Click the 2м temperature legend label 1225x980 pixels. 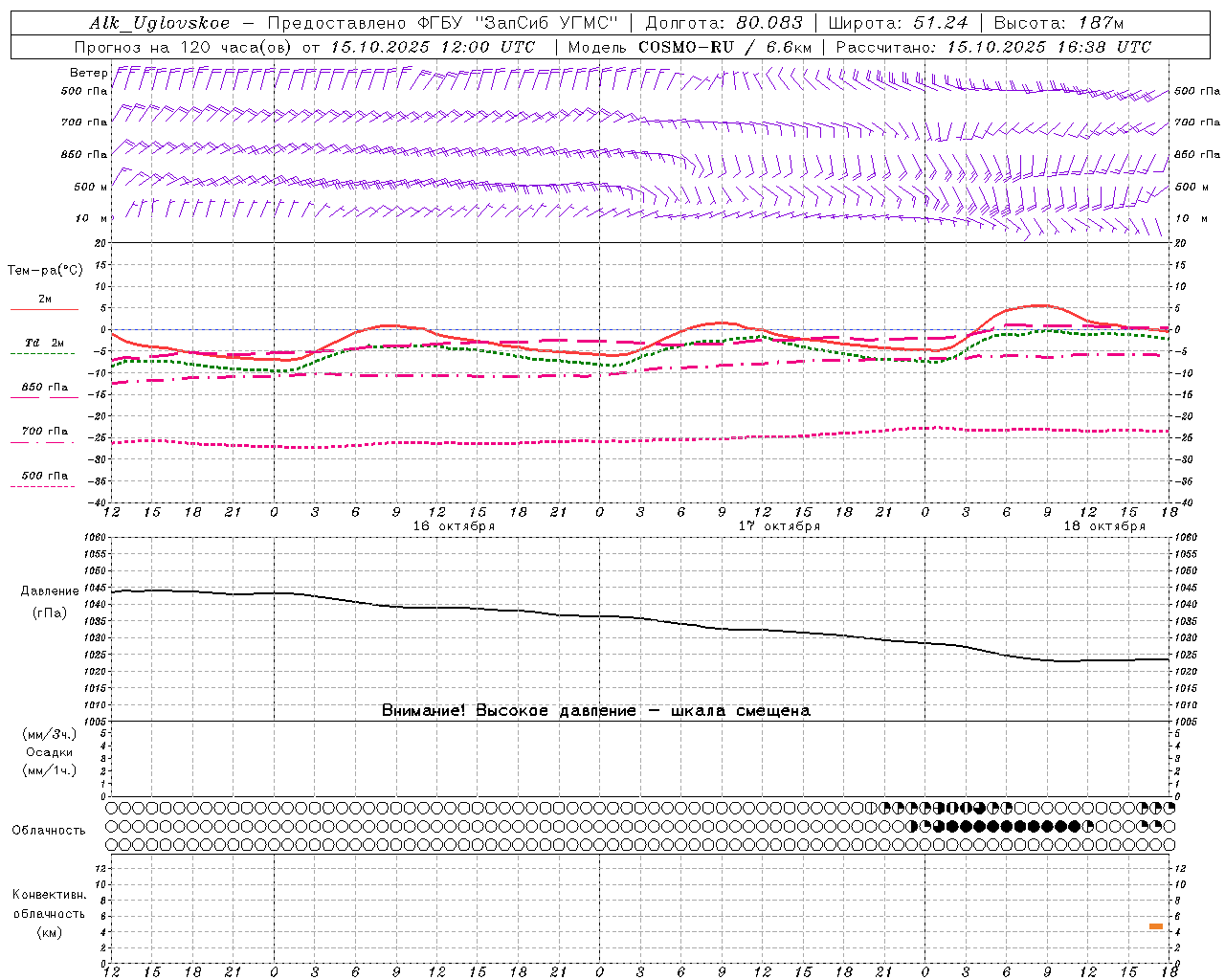(45, 300)
